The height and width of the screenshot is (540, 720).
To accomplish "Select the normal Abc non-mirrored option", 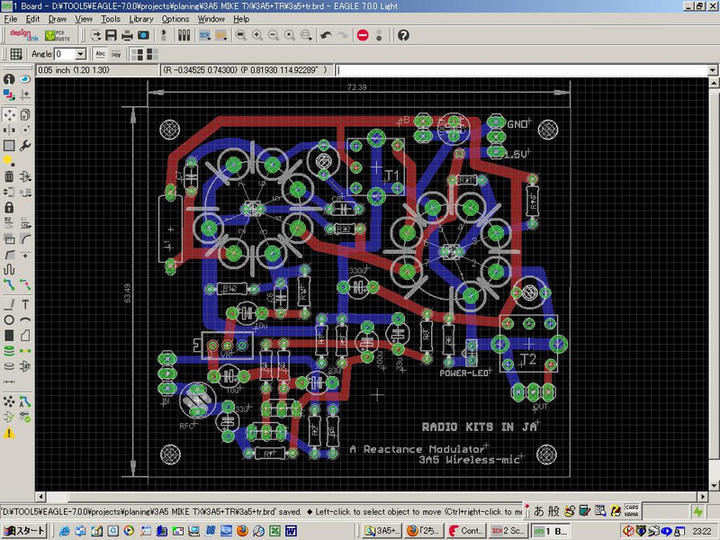I will (101, 54).
